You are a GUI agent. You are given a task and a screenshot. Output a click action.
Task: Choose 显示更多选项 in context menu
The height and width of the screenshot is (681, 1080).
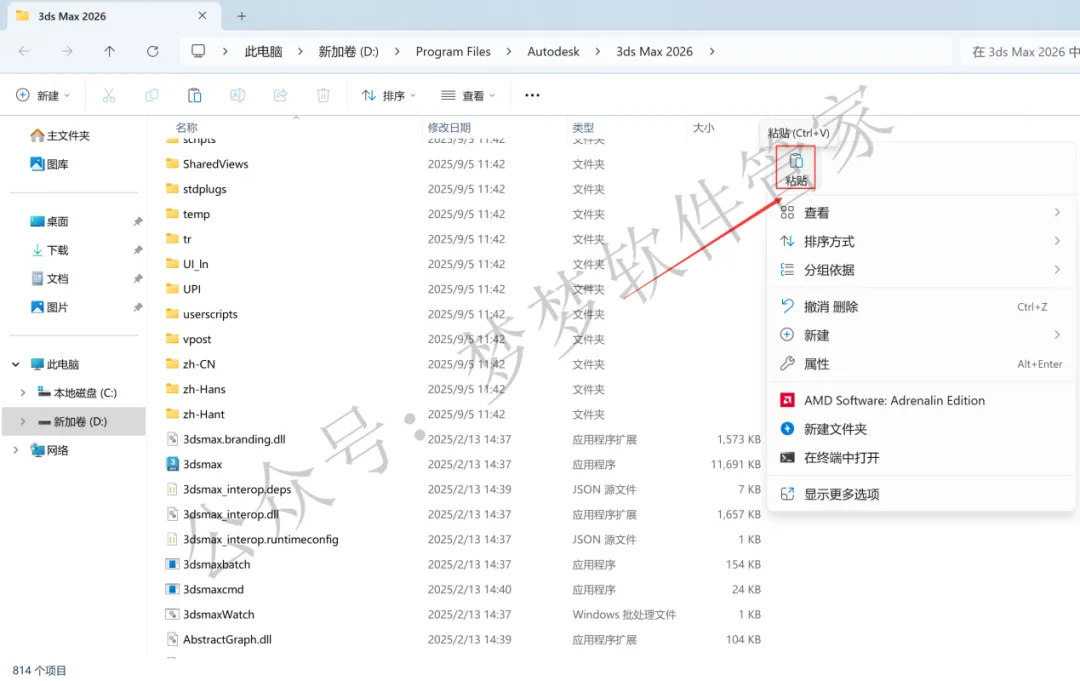coord(921,494)
